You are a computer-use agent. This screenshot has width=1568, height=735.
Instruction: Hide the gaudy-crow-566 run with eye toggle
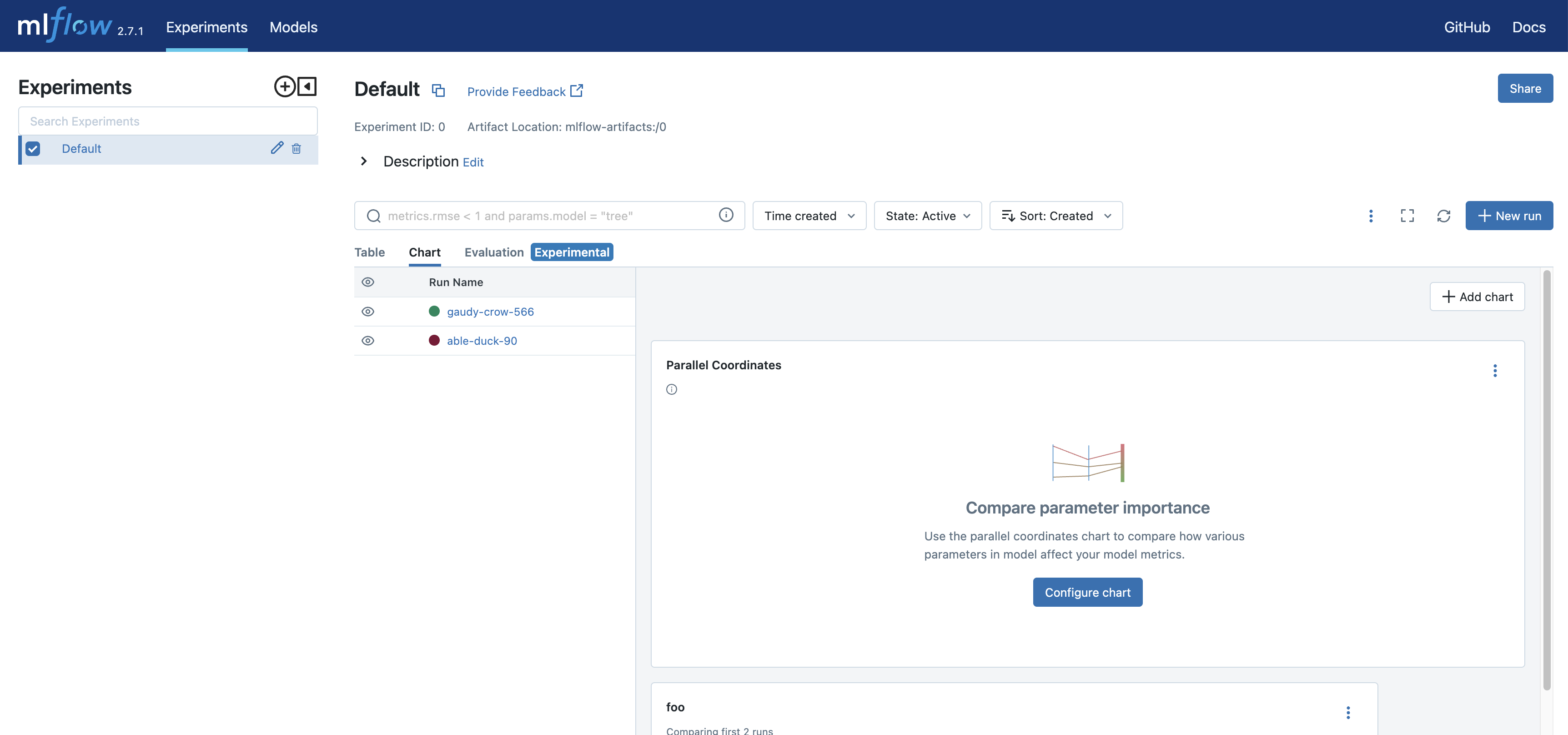coord(367,311)
